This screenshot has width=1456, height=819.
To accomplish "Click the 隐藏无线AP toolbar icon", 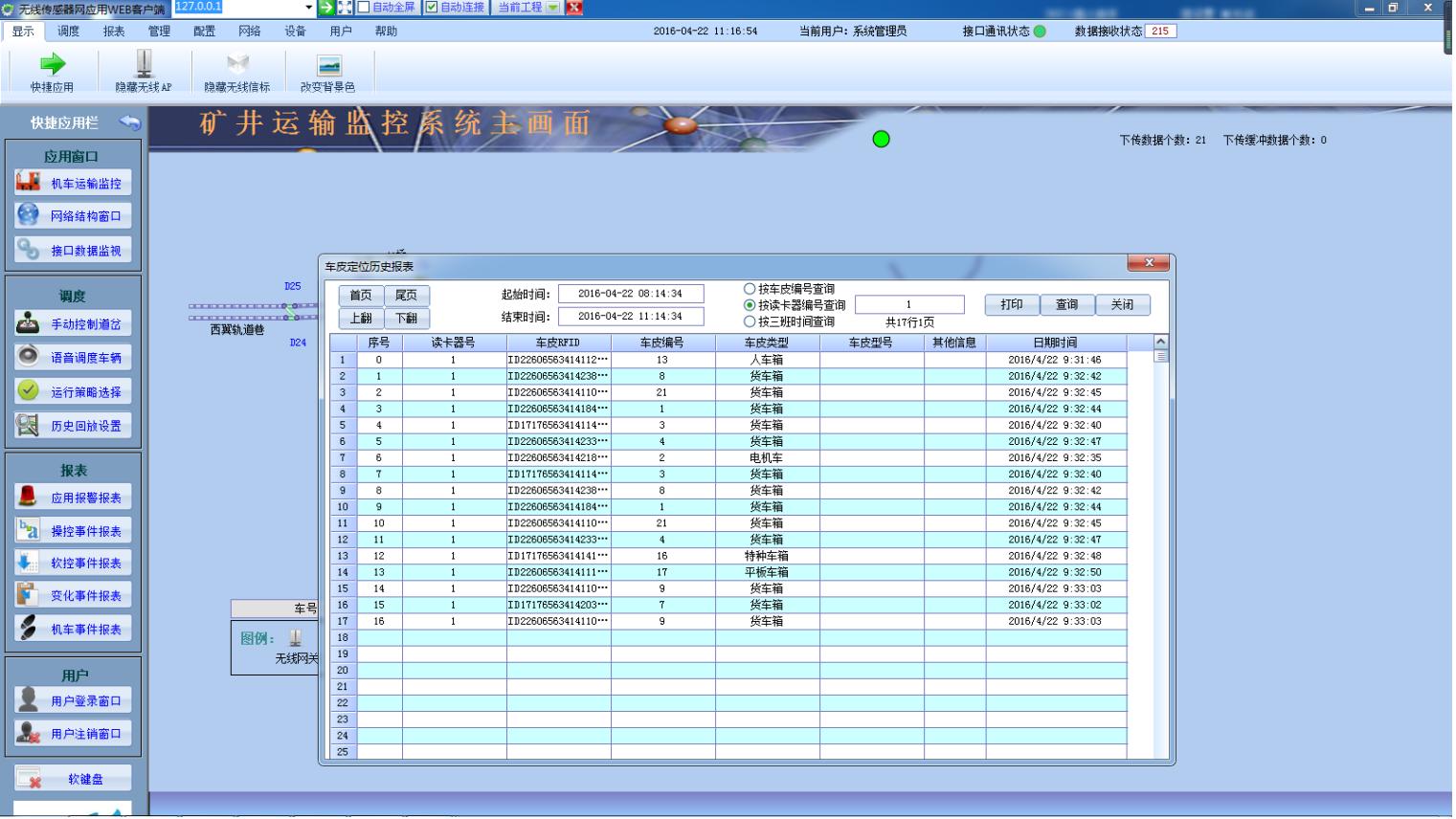I will [144, 64].
